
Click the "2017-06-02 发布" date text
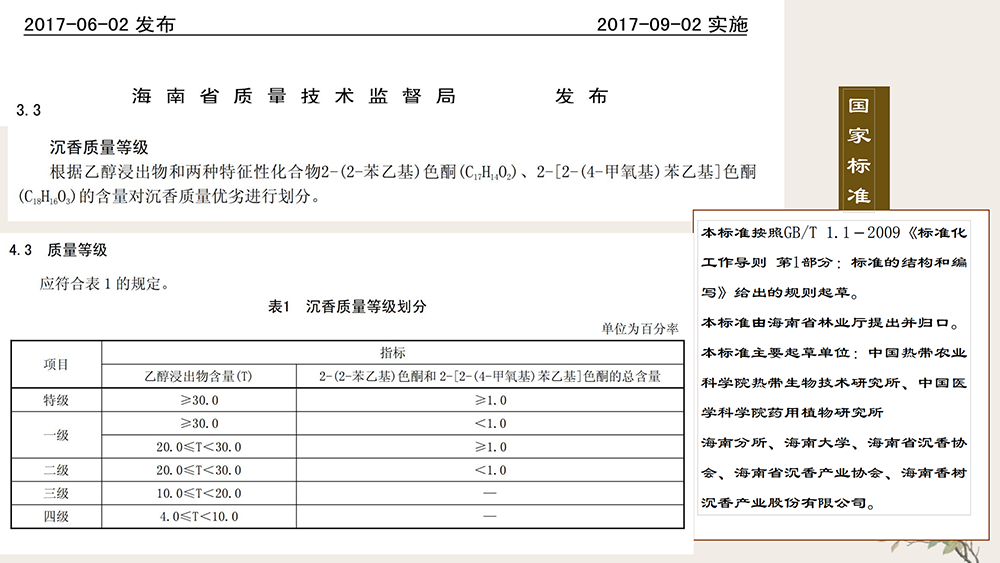pos(98,25)
